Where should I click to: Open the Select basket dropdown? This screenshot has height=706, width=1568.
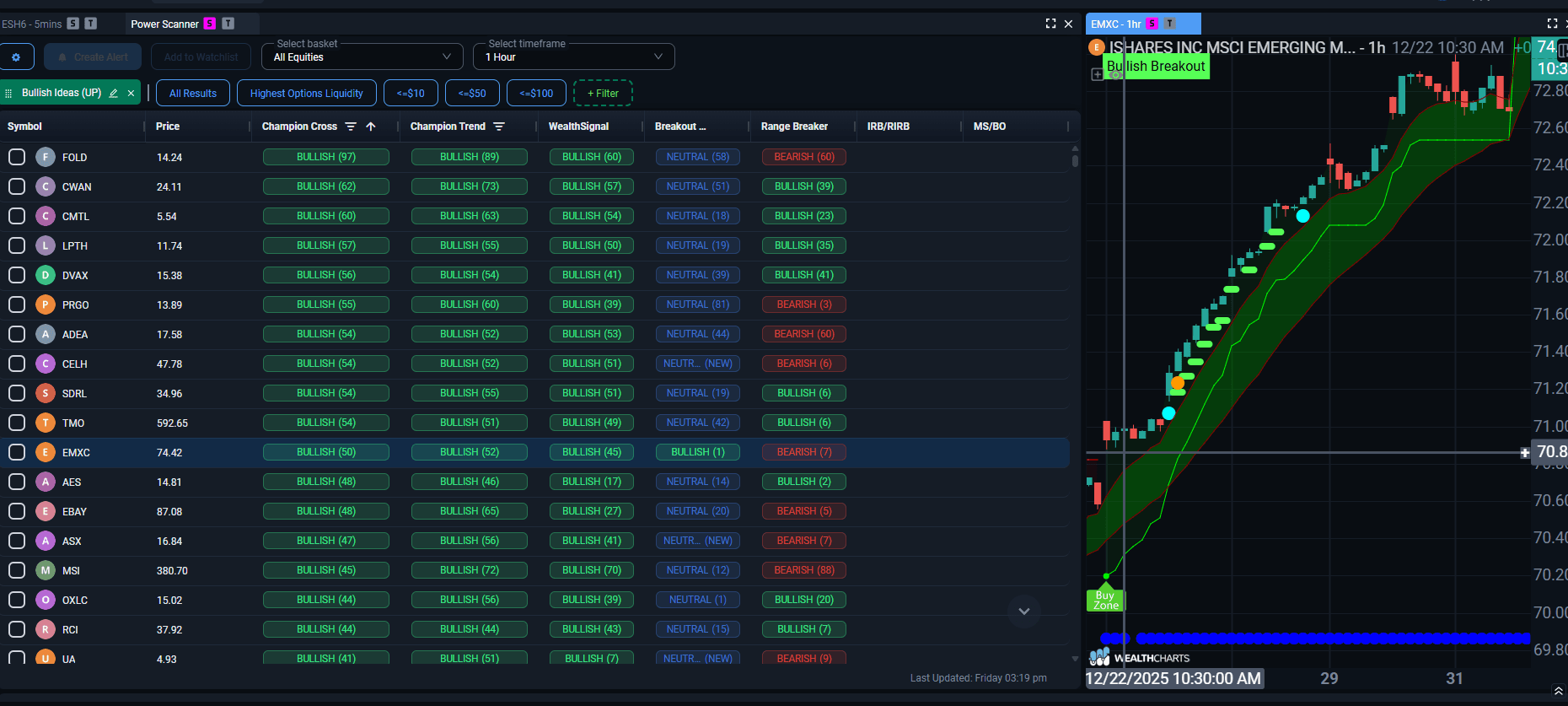tap(362, 57)
